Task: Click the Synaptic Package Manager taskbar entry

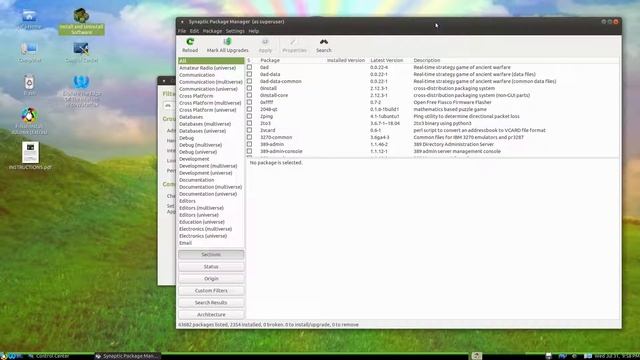Action: pyautogui.click(x=127, y=356)
